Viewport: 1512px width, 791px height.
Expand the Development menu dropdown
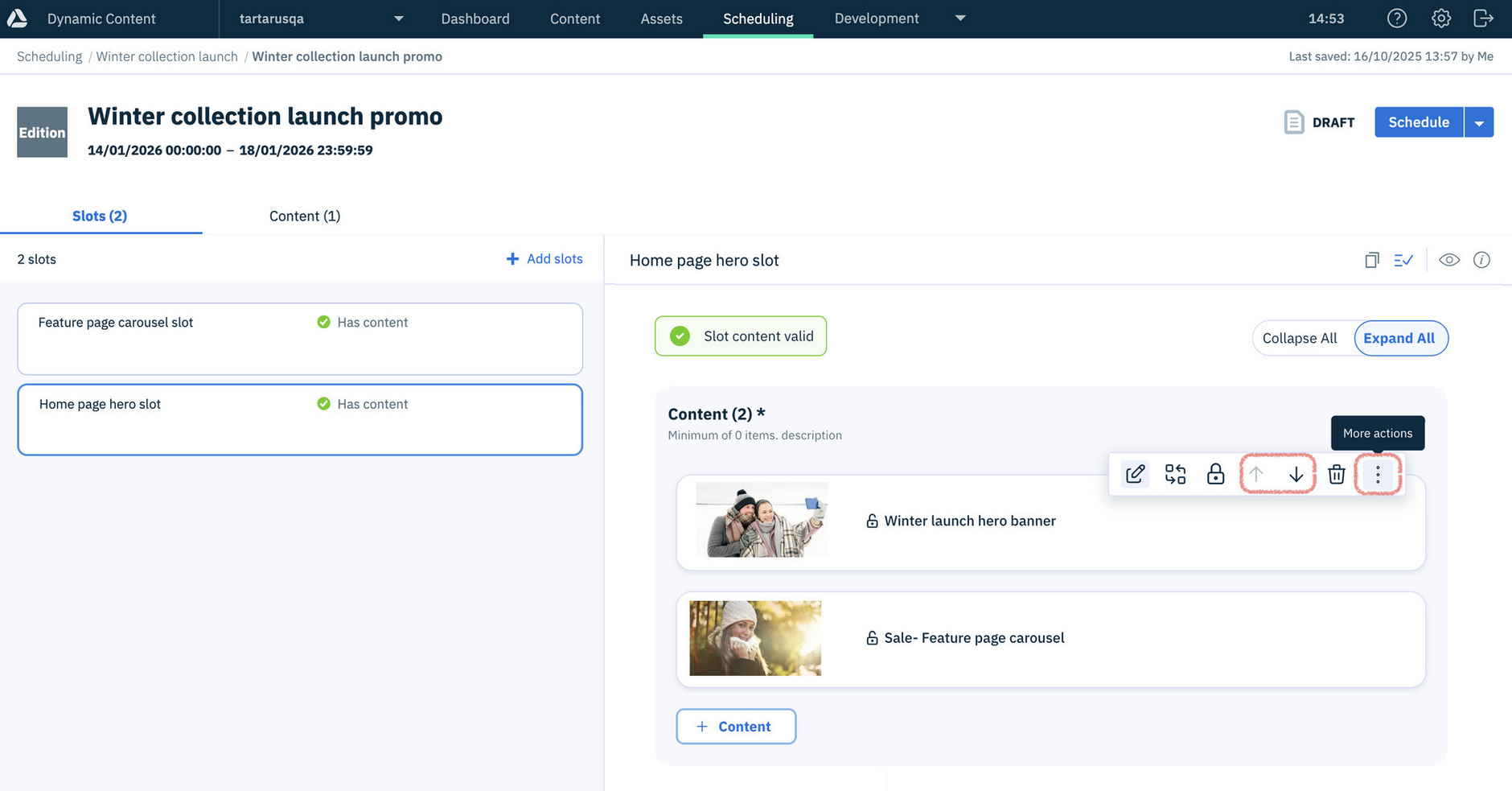pos(960,19)
